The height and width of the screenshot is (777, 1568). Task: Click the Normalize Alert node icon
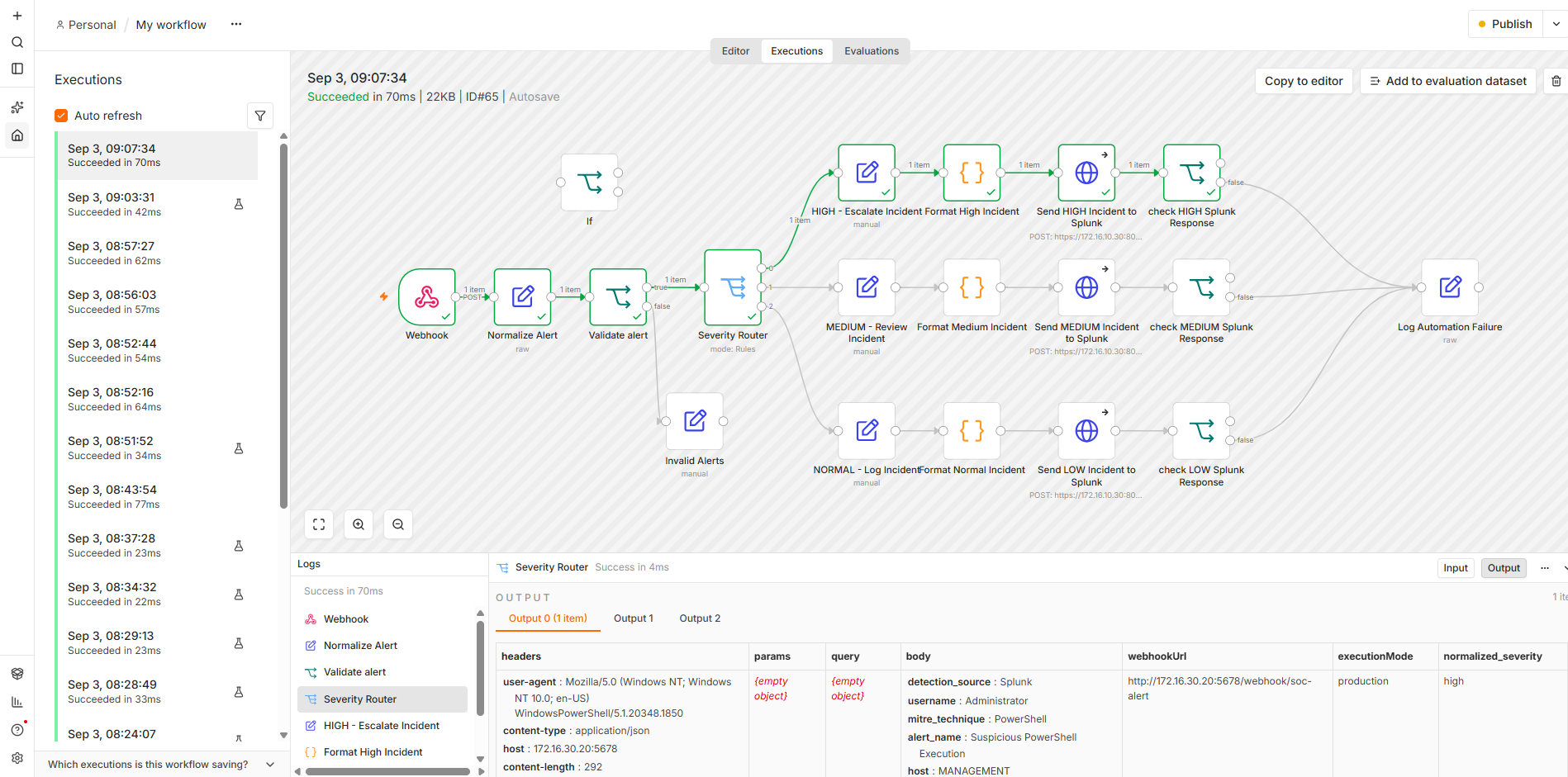[x=522, y=296]
